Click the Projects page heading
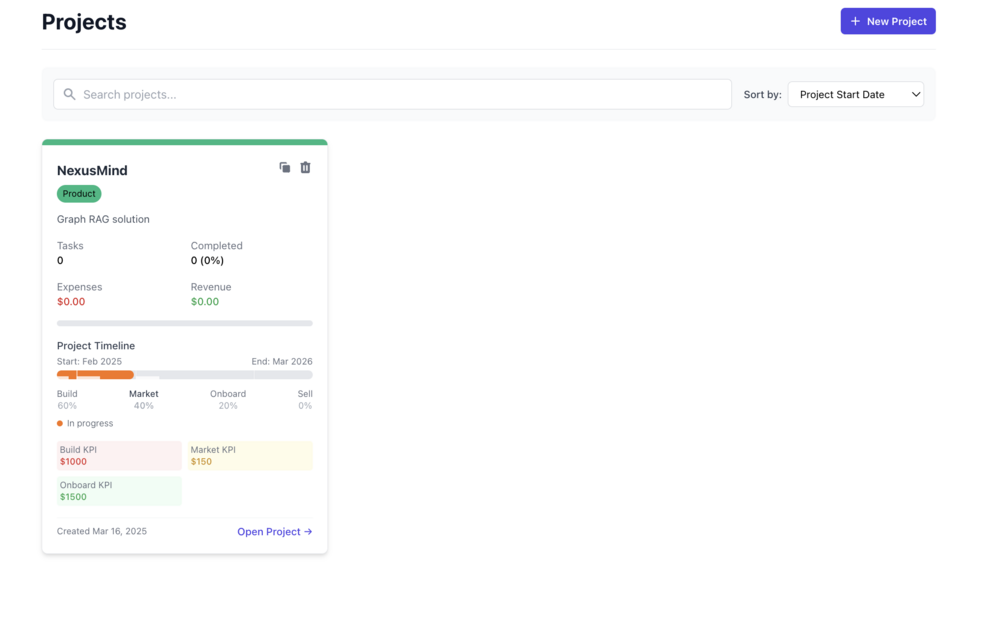The image size is (1005, 627). tap(84, 22)
